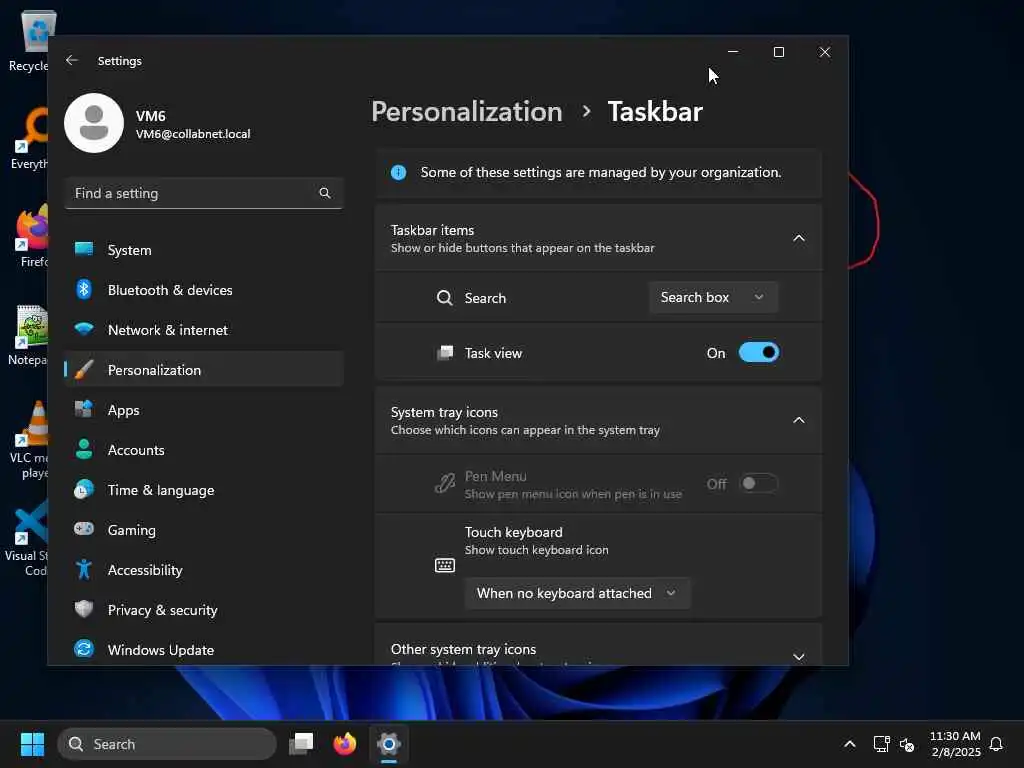The height and width of the screenshot is (768, 1024).
Task: Click the System monitor icon in sidebar
Action: [x=84, y=249]
